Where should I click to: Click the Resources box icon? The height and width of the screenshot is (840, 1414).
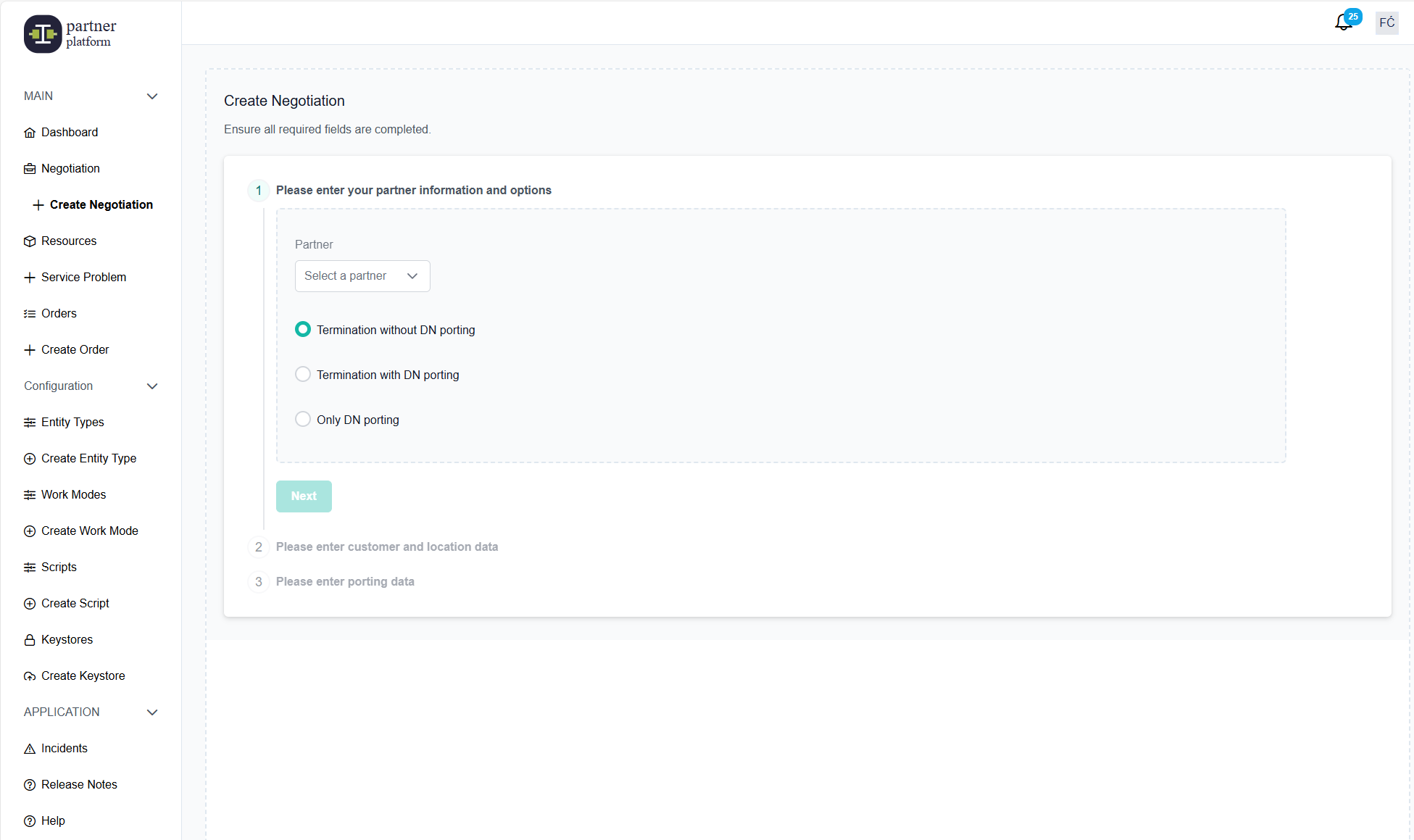click(x=30, y=241)
